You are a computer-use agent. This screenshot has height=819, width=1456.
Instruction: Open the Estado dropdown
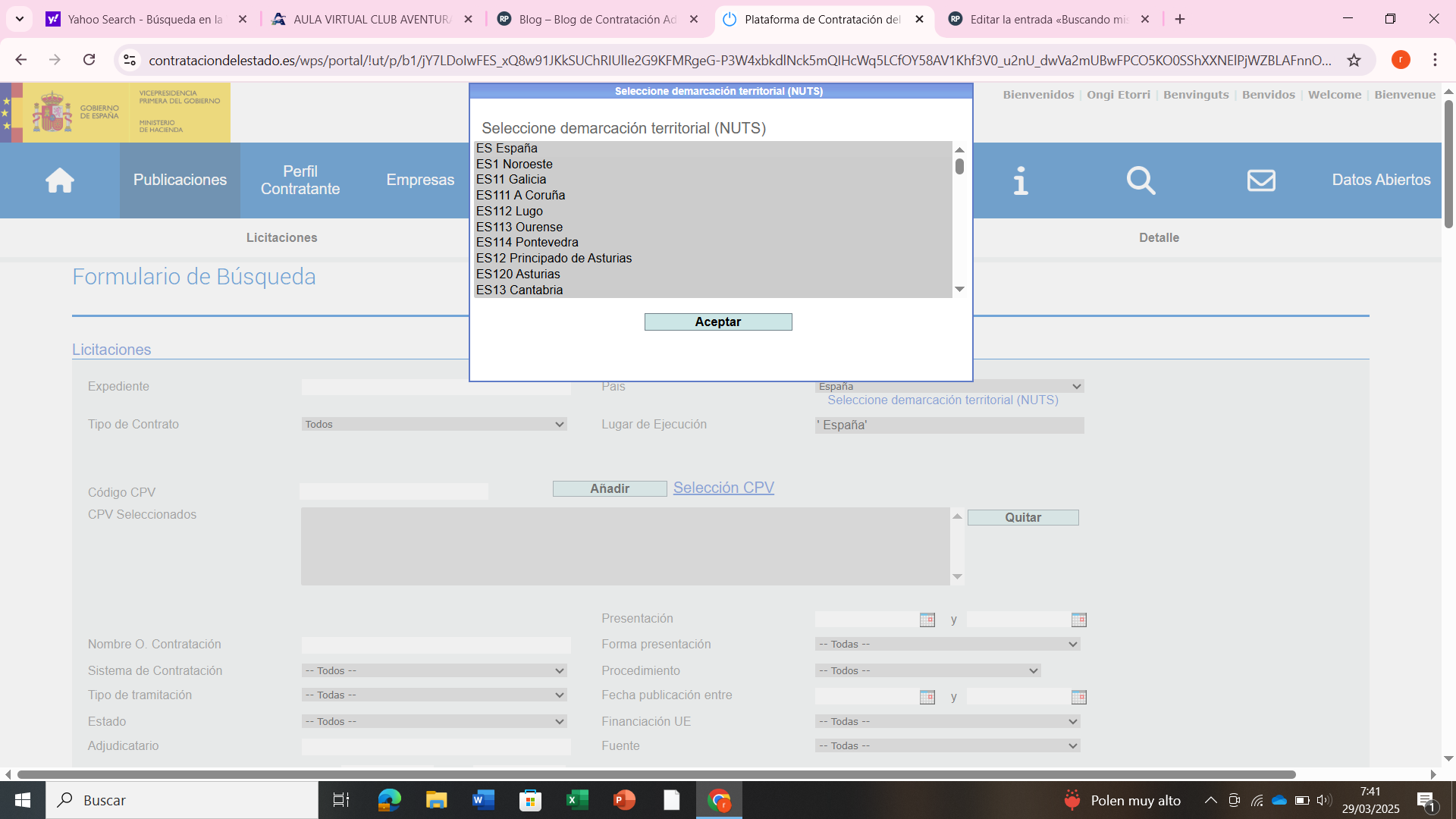434,722
